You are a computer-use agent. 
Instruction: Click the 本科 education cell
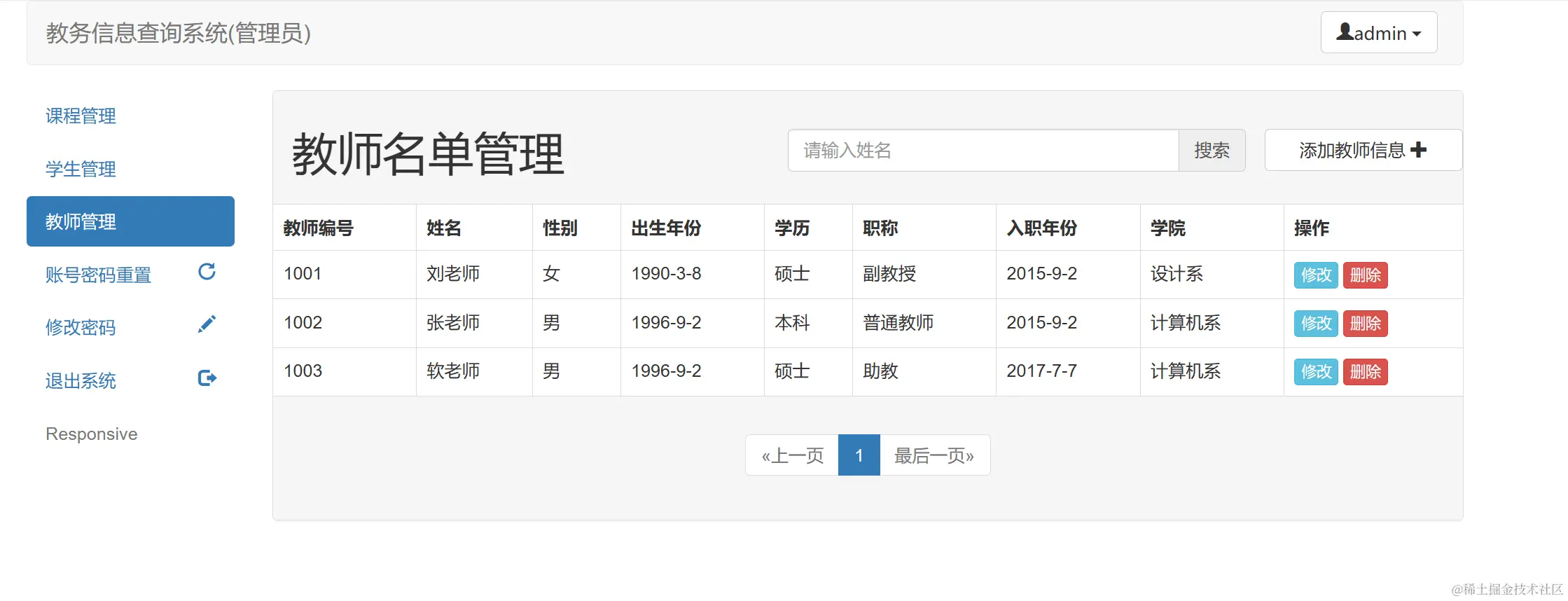[x=808, y=323]
